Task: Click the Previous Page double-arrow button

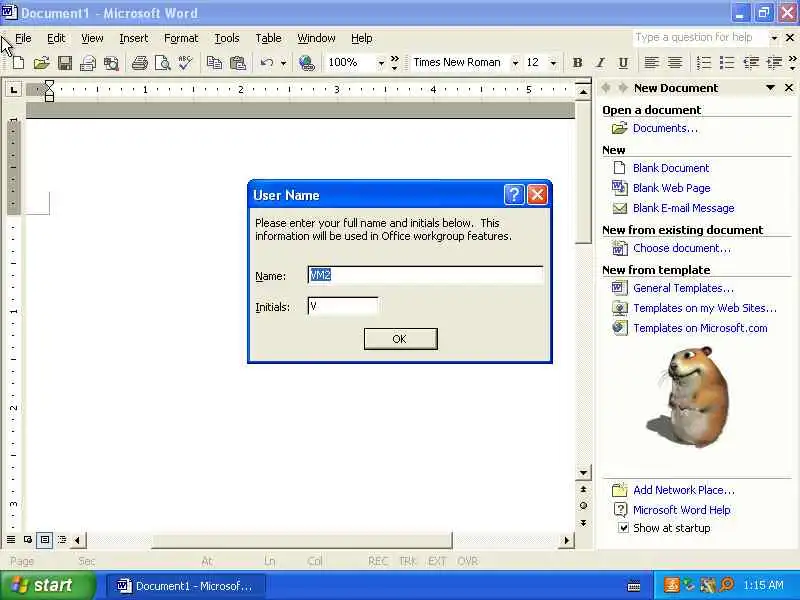Action: 583,489
